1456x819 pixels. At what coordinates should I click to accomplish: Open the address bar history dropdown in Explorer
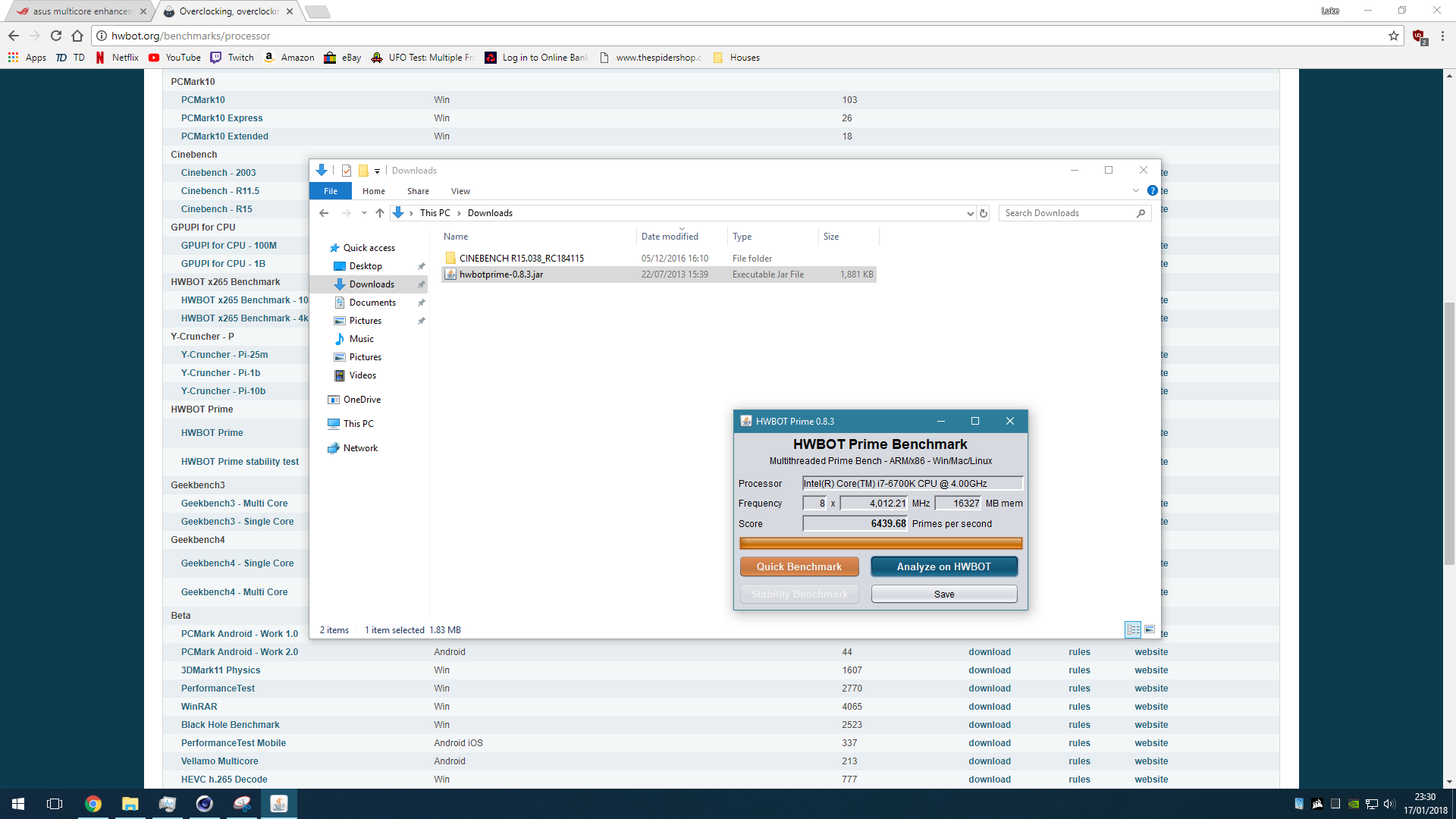(x=970, y=214)
